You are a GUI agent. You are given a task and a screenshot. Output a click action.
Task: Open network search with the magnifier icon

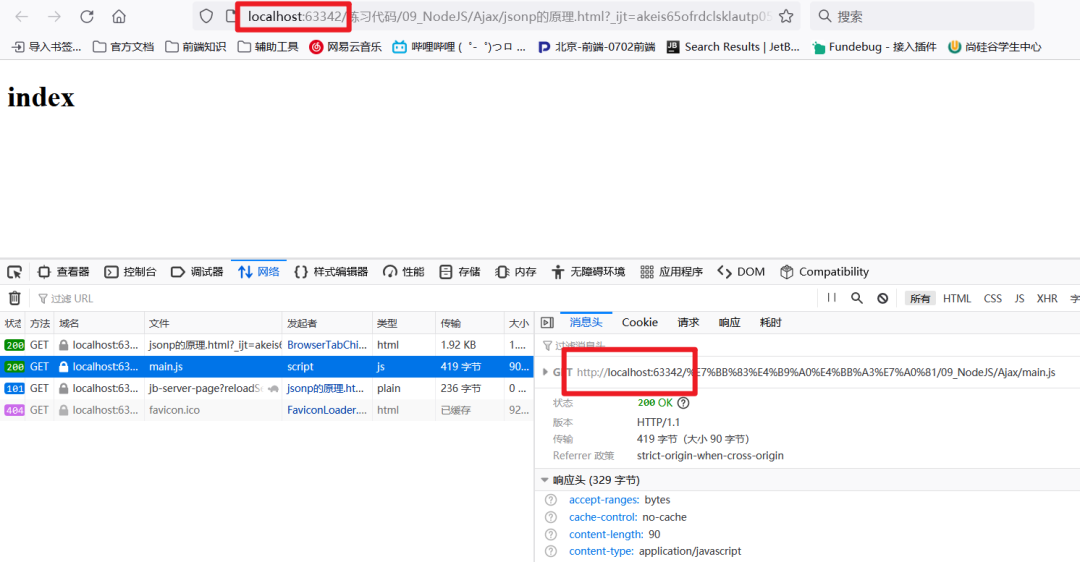857,298
